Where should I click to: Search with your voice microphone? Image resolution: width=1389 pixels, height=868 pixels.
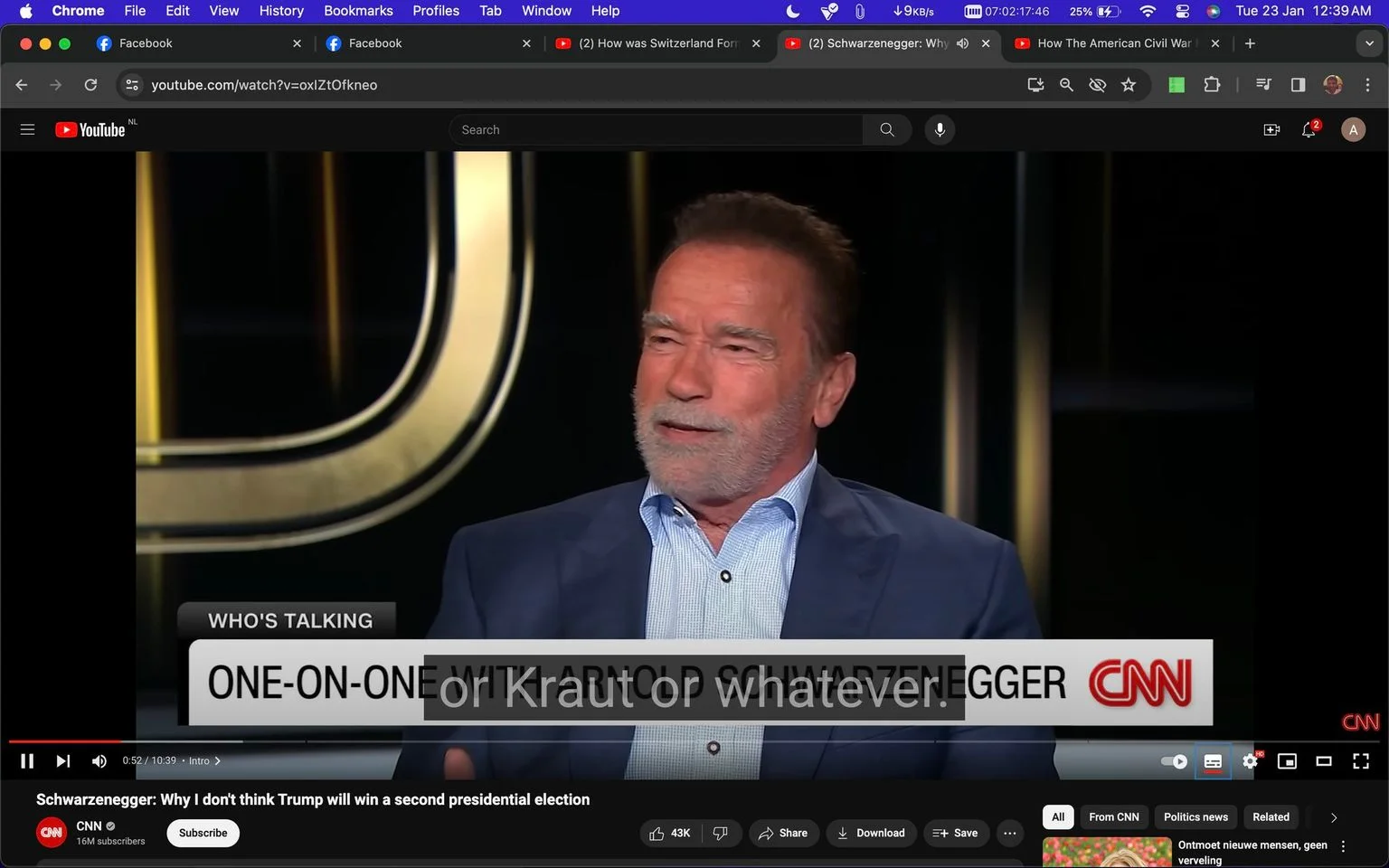tap(940, 130)
